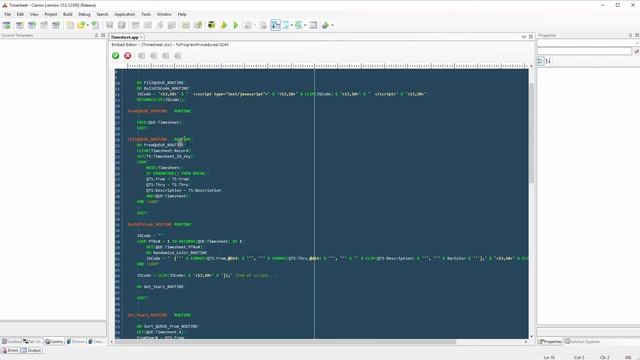The image size is (640, 360).
Task: Click the scroll down arrow of editor
Action: [531, 336]
